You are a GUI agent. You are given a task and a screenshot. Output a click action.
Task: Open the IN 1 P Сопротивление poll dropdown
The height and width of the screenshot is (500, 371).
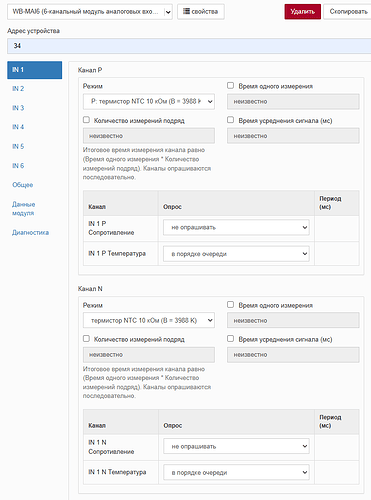pyautogui.click(x=236, y=227)
